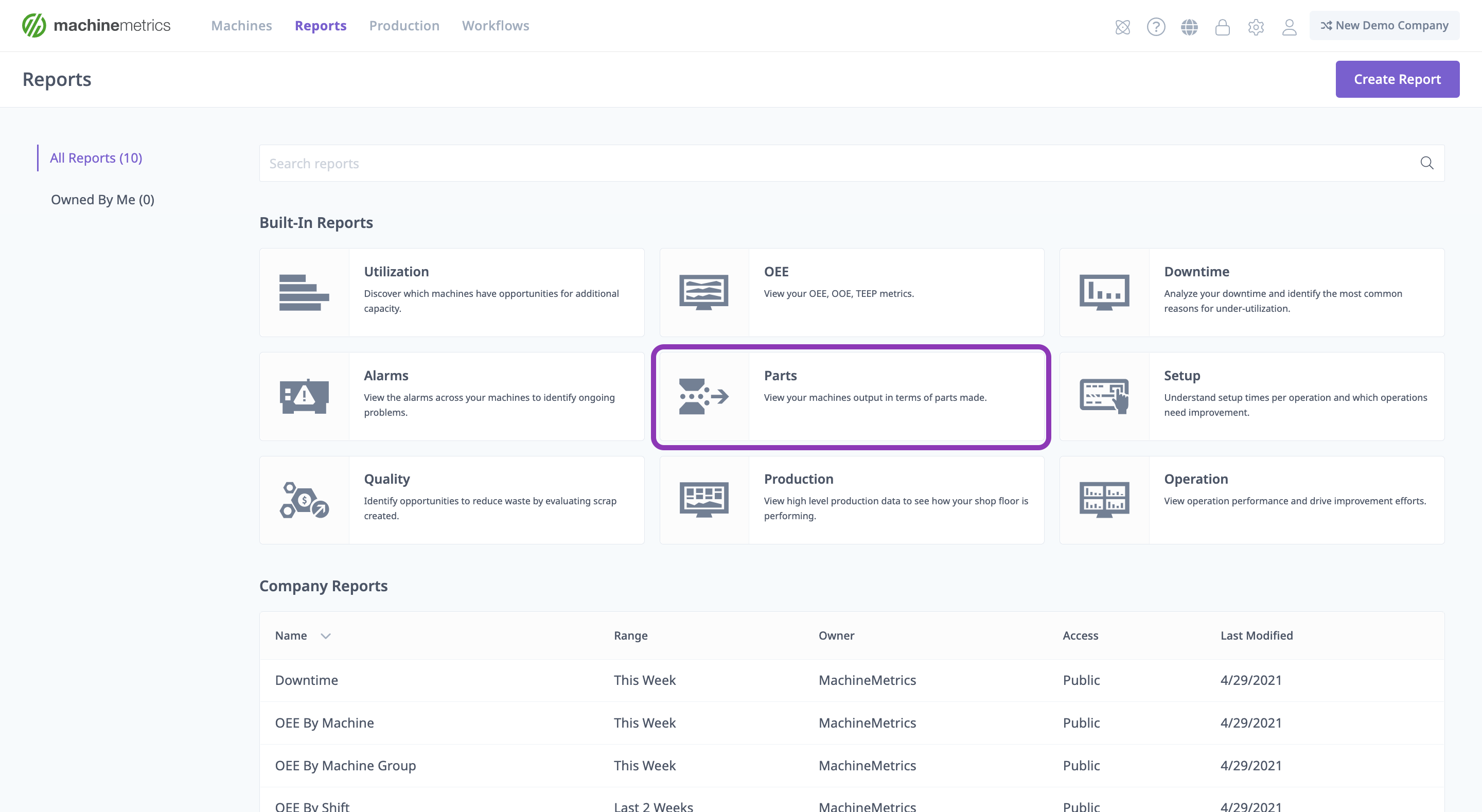Open the user profile icon
The height and width of the screenshot is (812, 1482).
pyautogui.click(x=1289, y=26)
